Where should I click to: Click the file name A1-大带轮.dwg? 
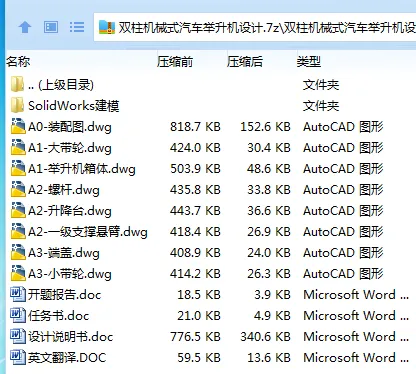pyautogui.click(x=70, y=148)
